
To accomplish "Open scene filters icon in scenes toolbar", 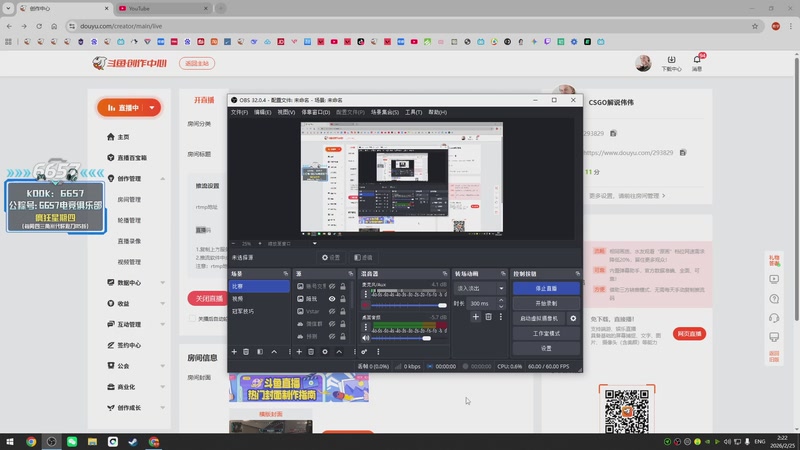I will click(x=260, y=352).
